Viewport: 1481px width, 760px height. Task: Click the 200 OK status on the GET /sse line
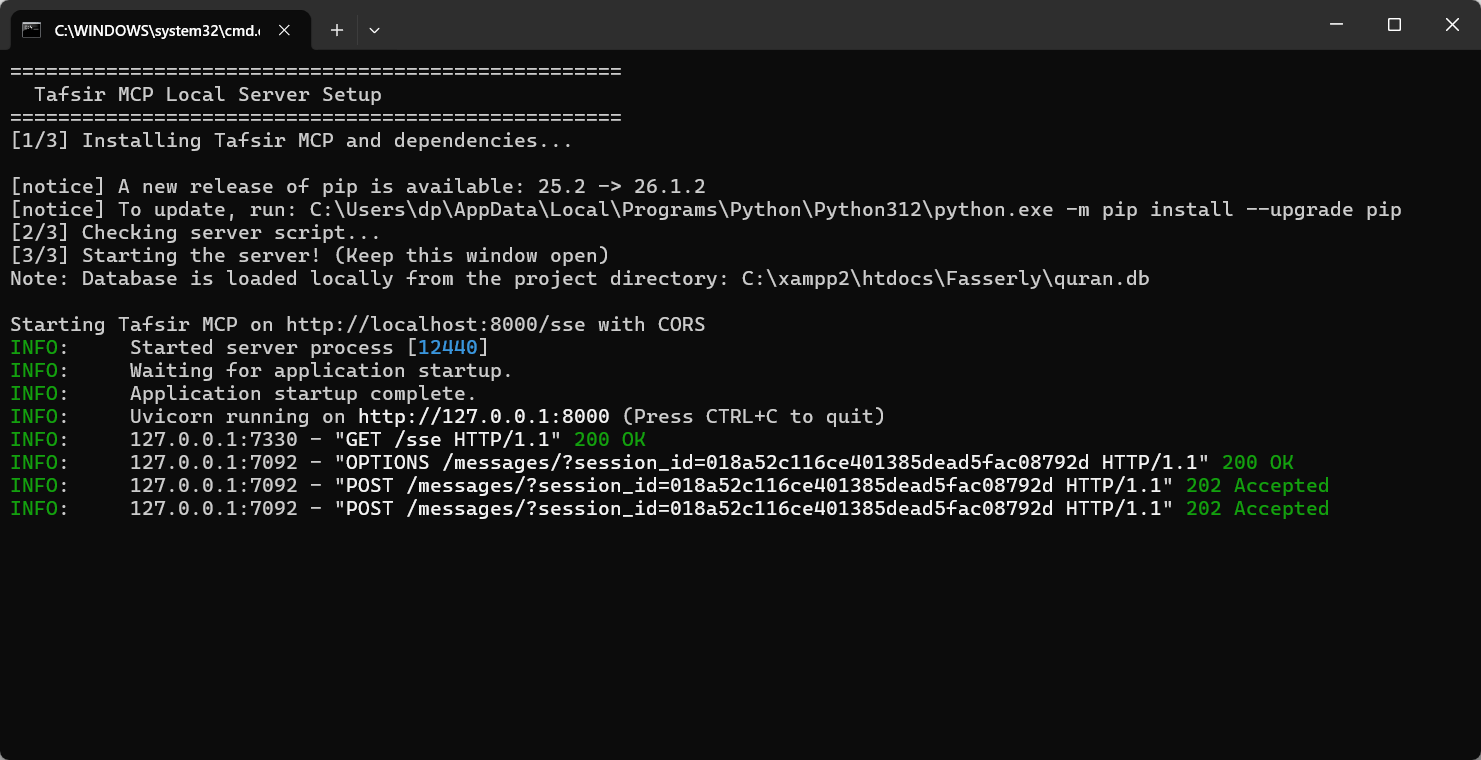(610, 440)
